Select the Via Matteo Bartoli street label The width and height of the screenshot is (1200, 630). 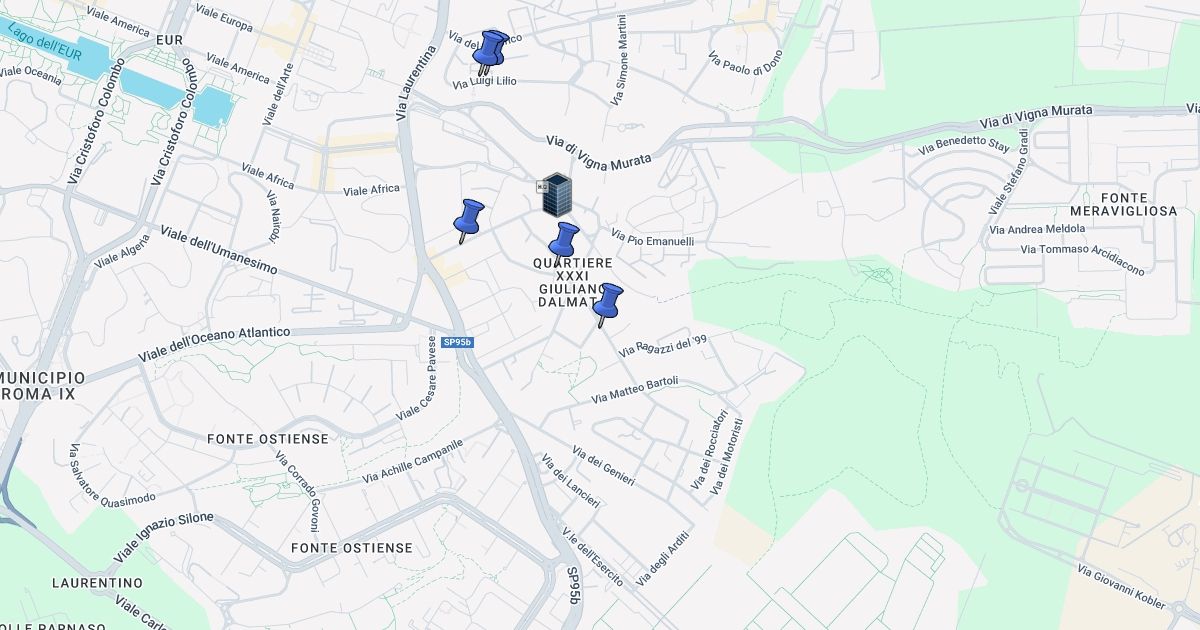click(x=635, y=390)
